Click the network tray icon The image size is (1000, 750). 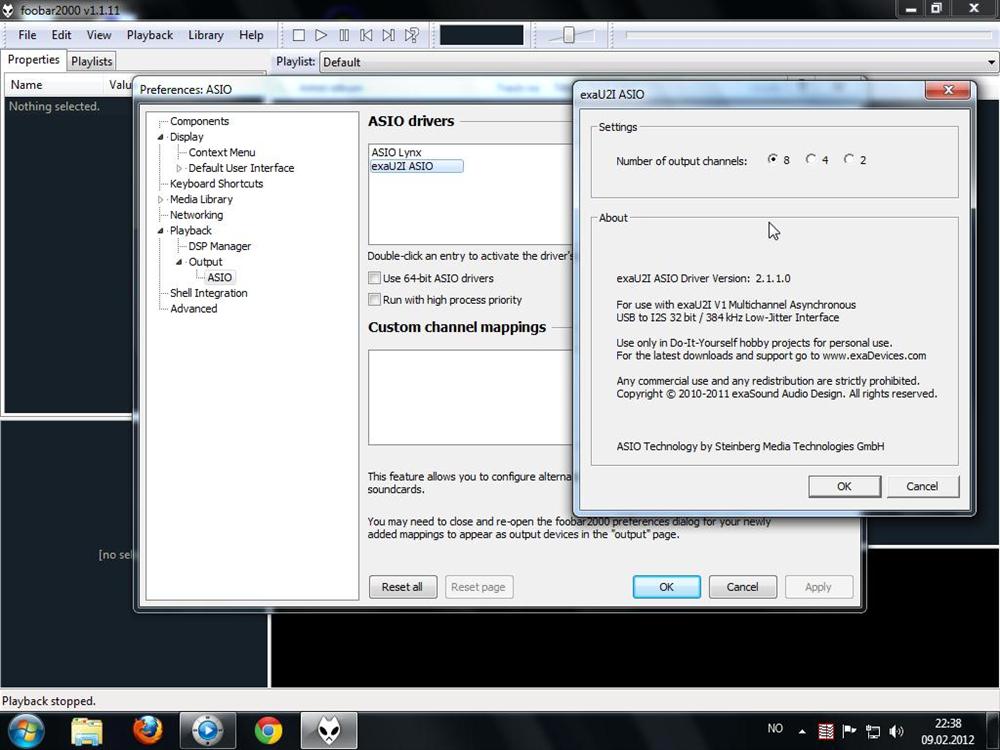tap(872, 731)
